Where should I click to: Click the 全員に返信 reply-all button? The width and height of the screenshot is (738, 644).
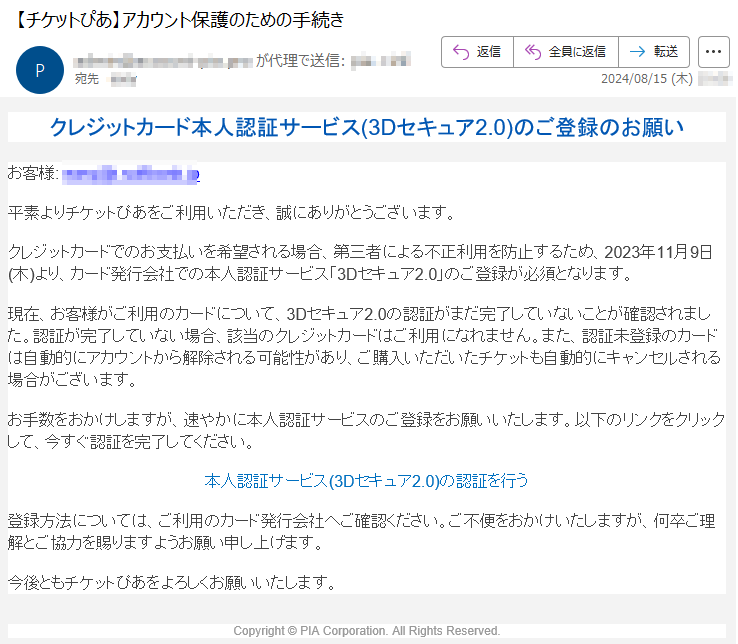tap(566, 52)
